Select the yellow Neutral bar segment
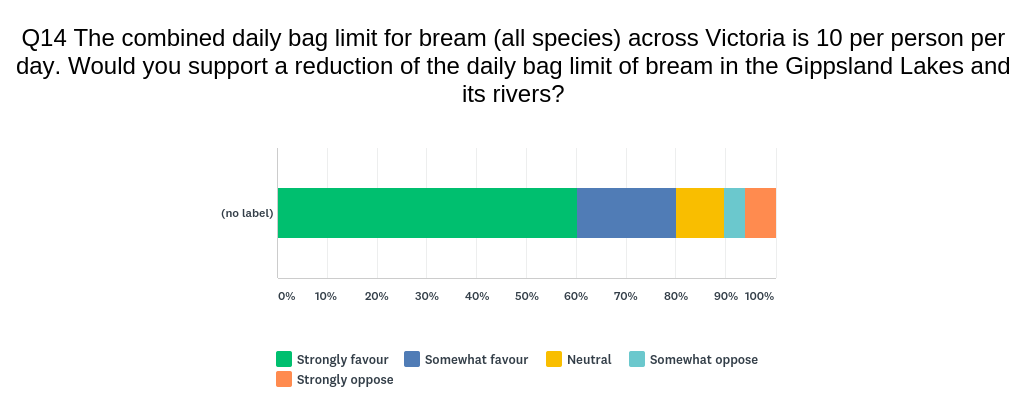The width and height of the screenshot is (1024, 401). [x=700, y=213]
